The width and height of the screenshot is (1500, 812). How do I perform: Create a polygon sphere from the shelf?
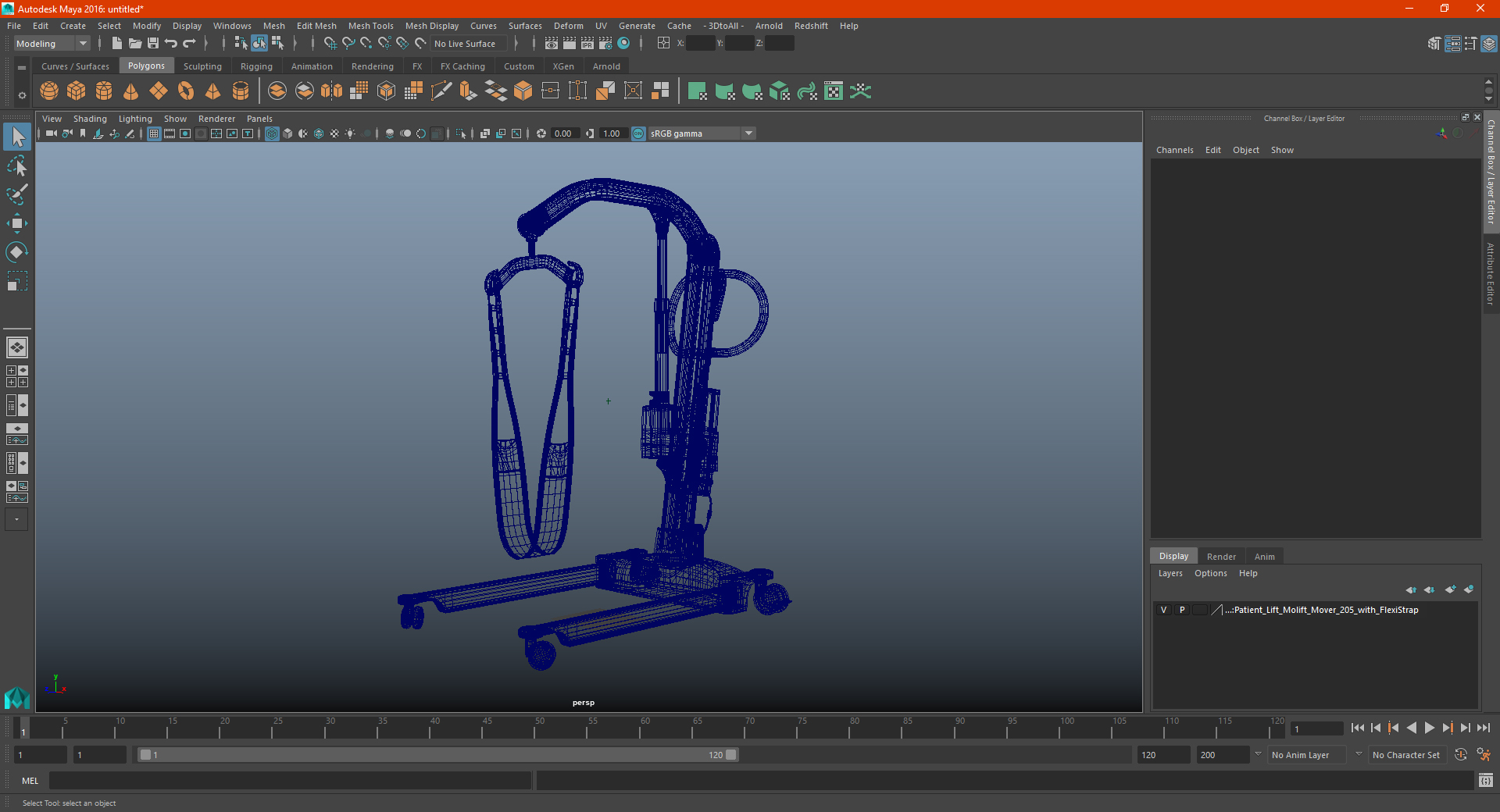(49, 91)
